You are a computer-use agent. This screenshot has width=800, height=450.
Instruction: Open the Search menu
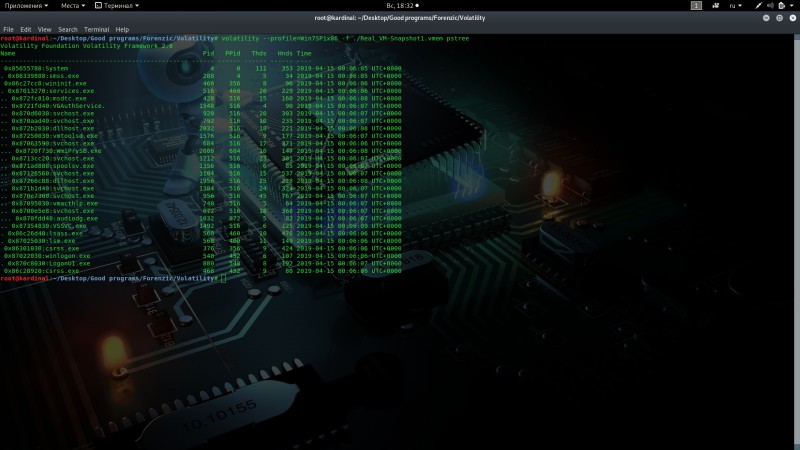point(67,30)
